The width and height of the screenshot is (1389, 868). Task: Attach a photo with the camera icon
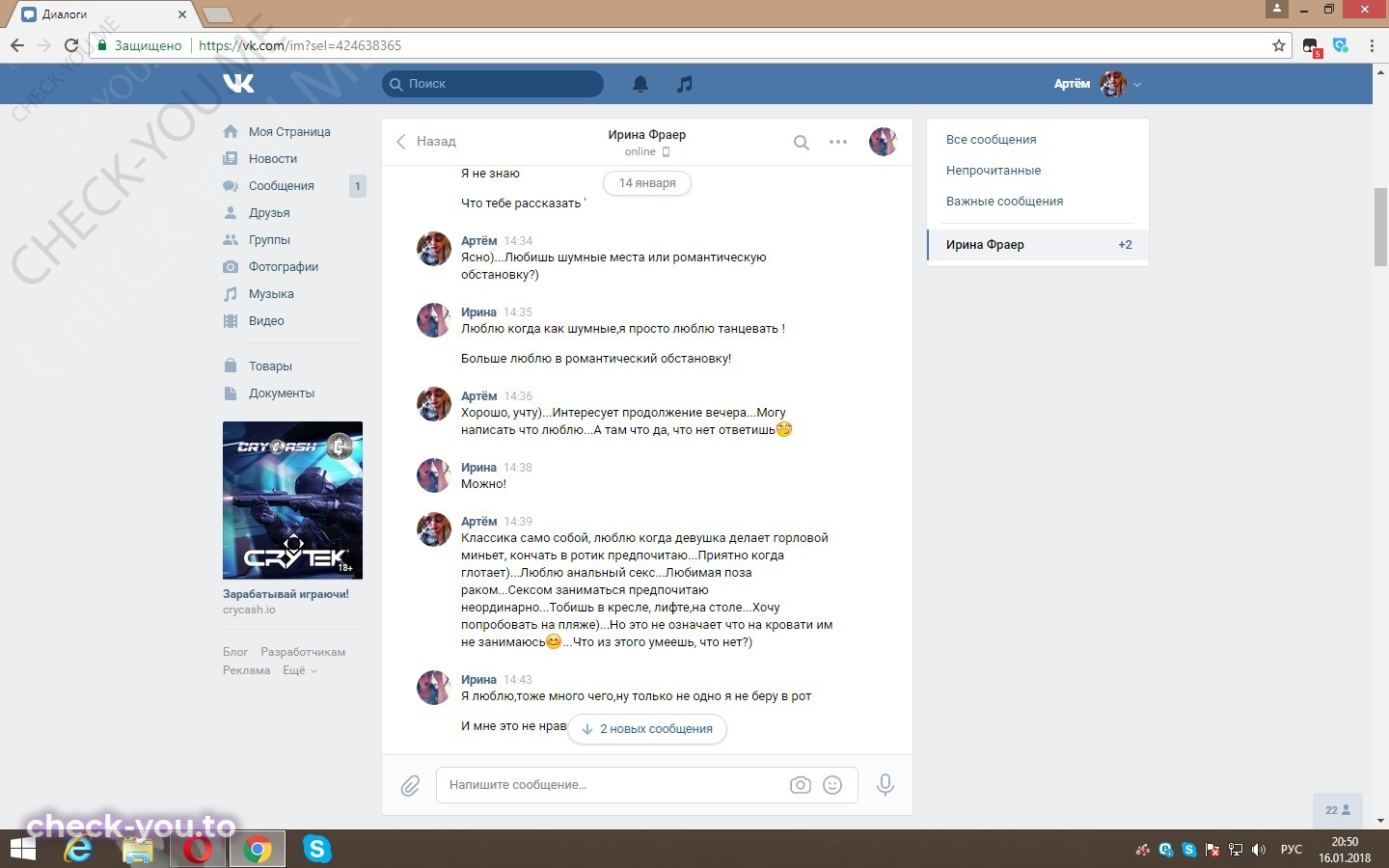801,785
